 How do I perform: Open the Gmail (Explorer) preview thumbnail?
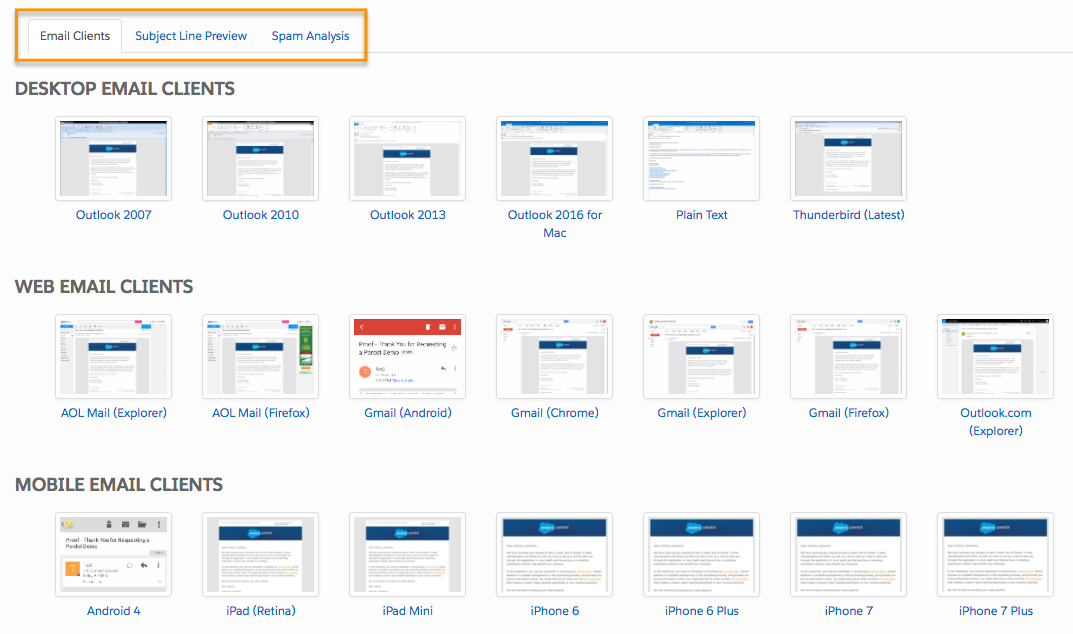point(701,357)
